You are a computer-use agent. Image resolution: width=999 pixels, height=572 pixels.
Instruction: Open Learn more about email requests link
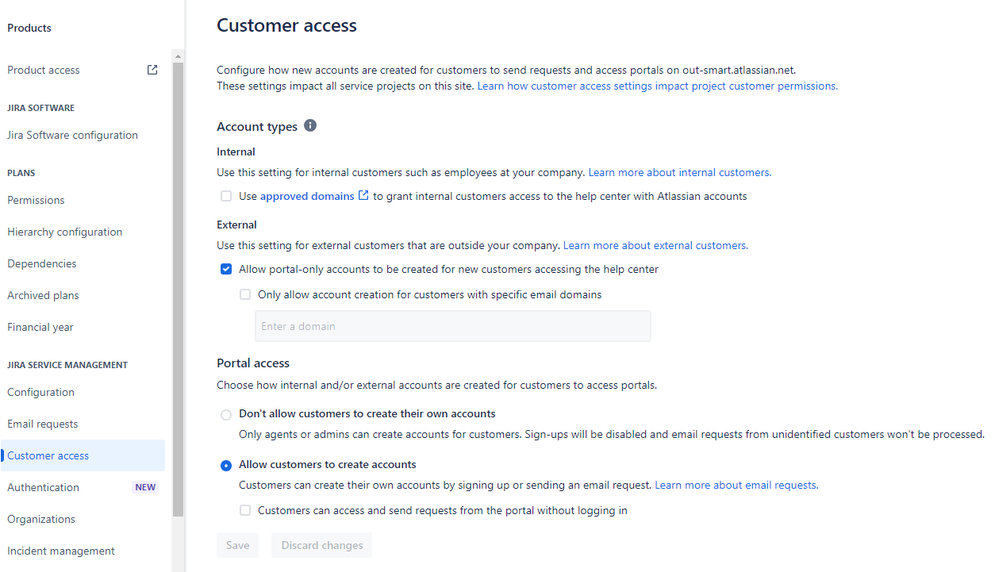(737, 485)
